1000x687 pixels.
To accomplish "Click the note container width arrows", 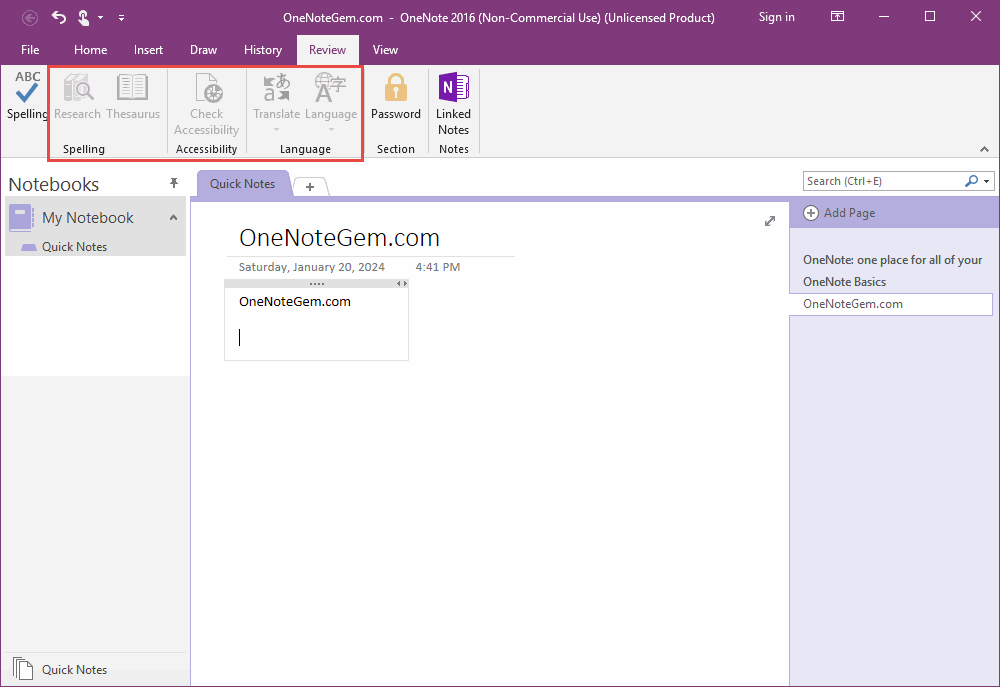I will 402,283.
